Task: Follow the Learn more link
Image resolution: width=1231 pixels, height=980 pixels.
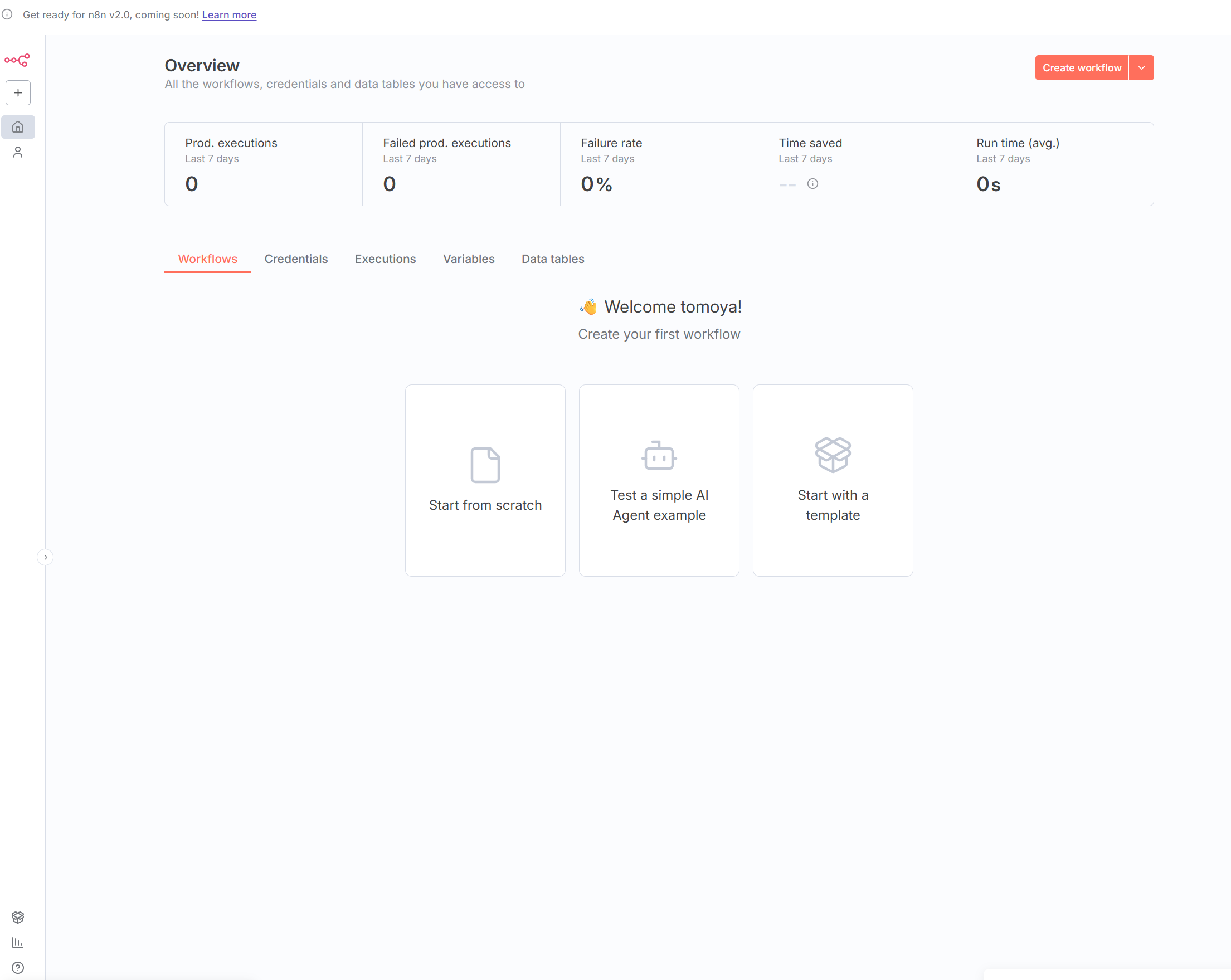Action: 229,15
